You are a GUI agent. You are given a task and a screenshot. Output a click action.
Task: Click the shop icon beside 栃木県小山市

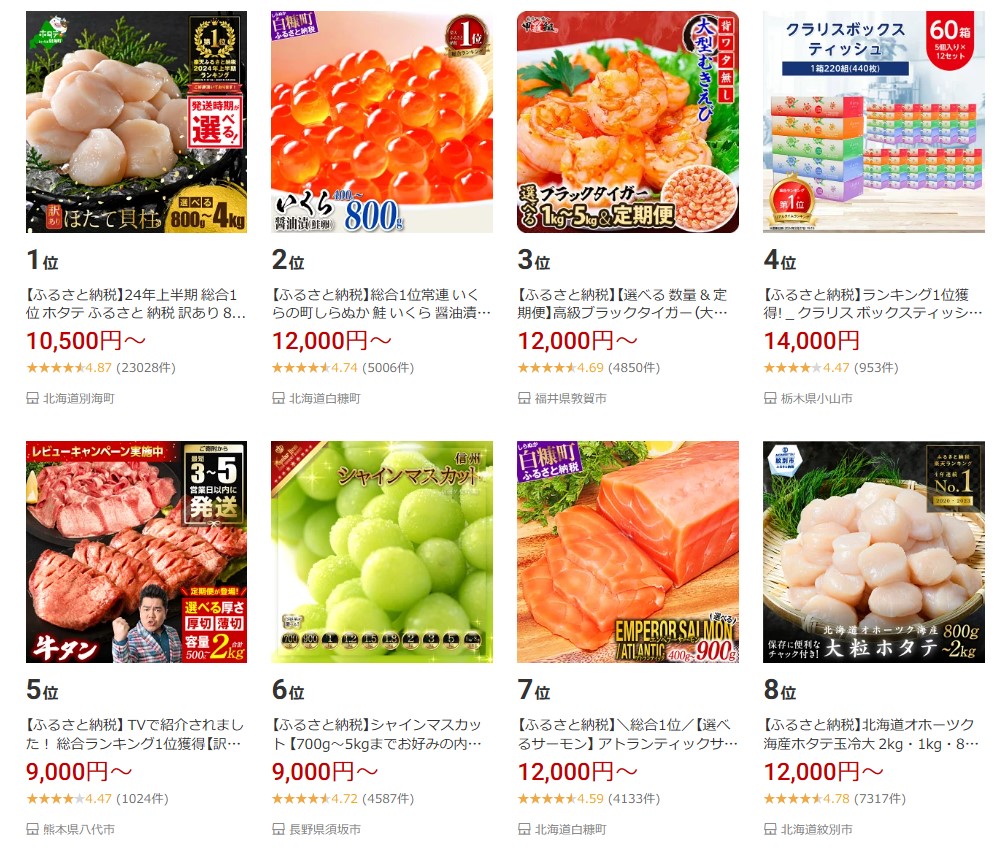(x=770, y=399)
